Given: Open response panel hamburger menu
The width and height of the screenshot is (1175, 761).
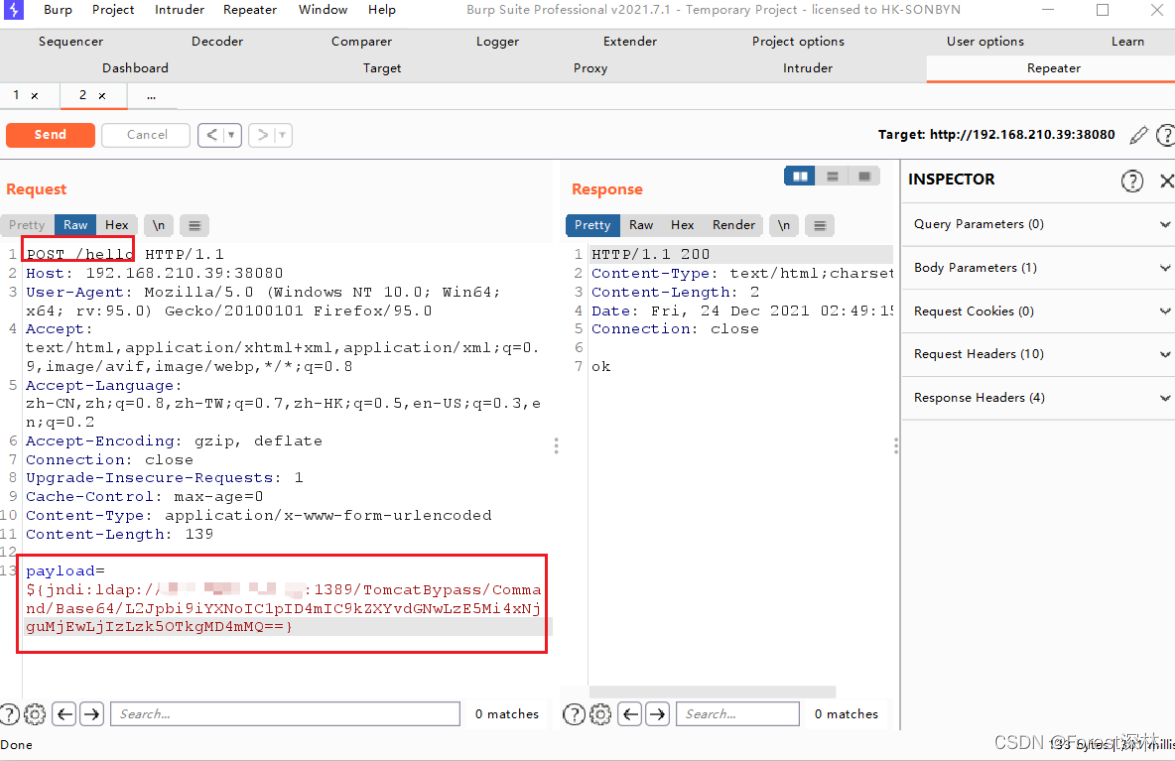Looking at the screenshot, I should [820, 225].
